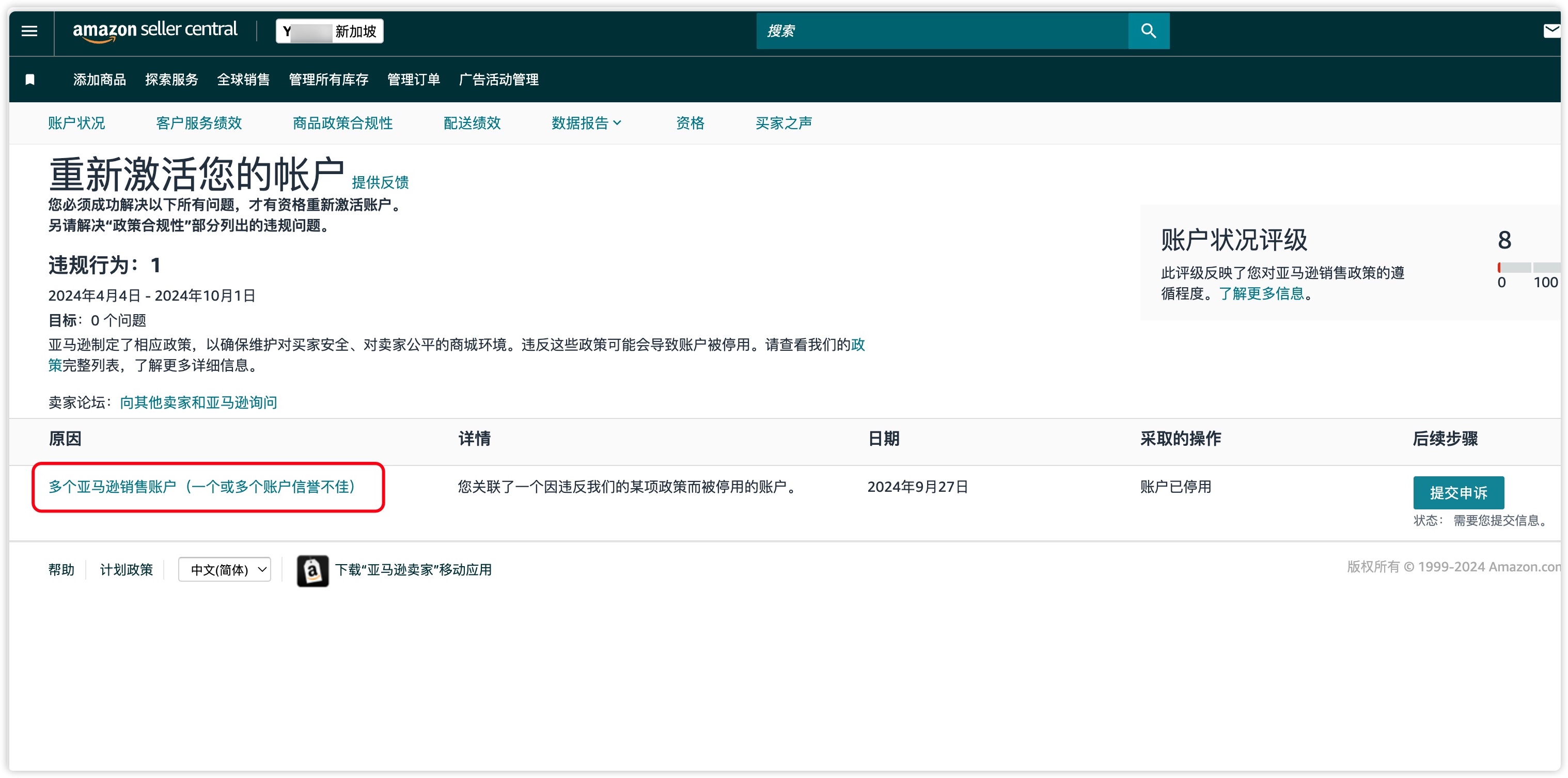Click the bookmark icon in navigation bar
Image resolution: width=1568 pixels, height=778 pixels.
[x=30, y=79]
